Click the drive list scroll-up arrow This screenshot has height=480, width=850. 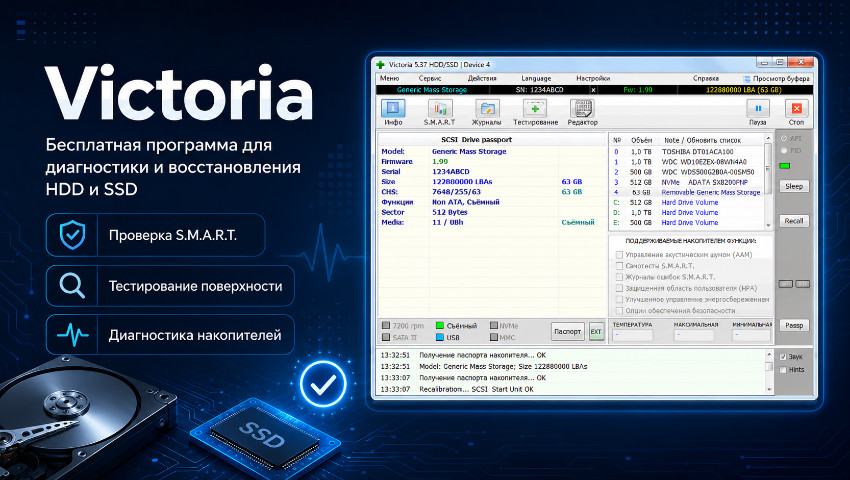pos(768,139)
